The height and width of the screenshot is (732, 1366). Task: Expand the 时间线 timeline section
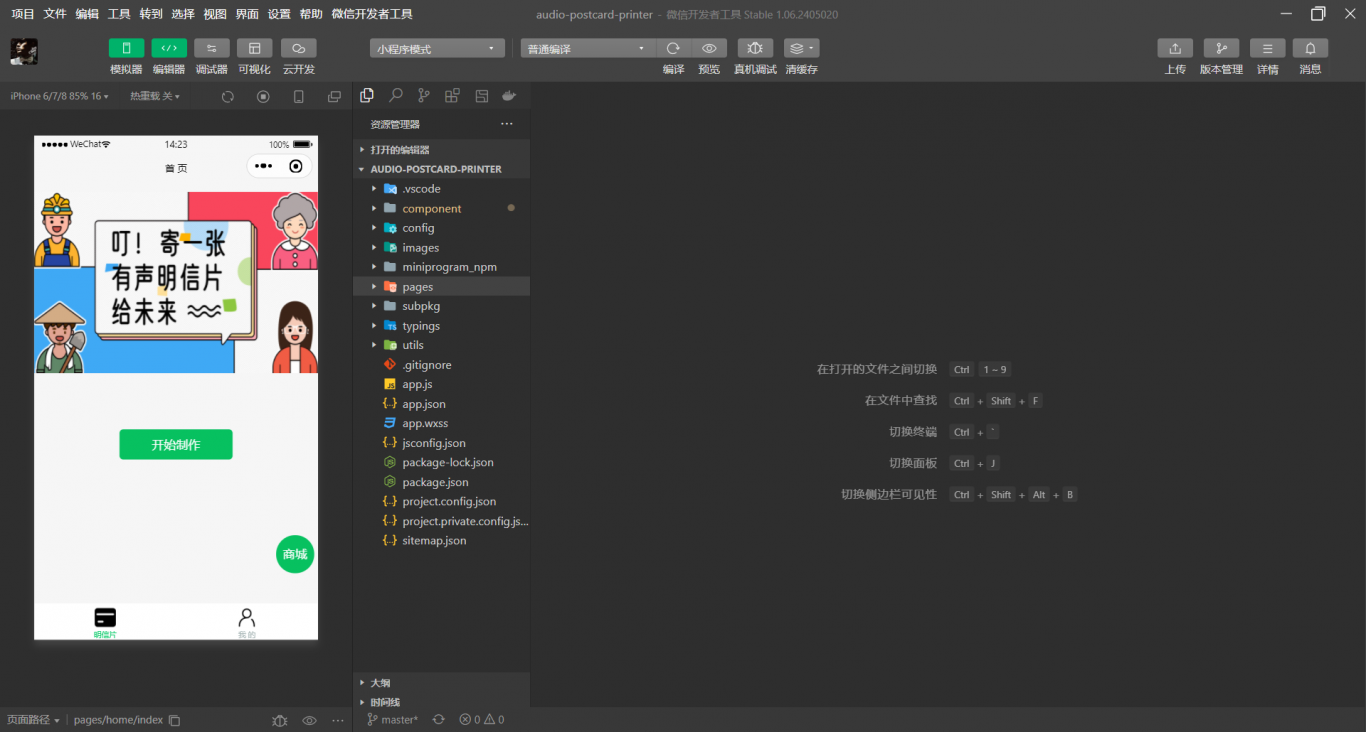click(x=441, y=702)
